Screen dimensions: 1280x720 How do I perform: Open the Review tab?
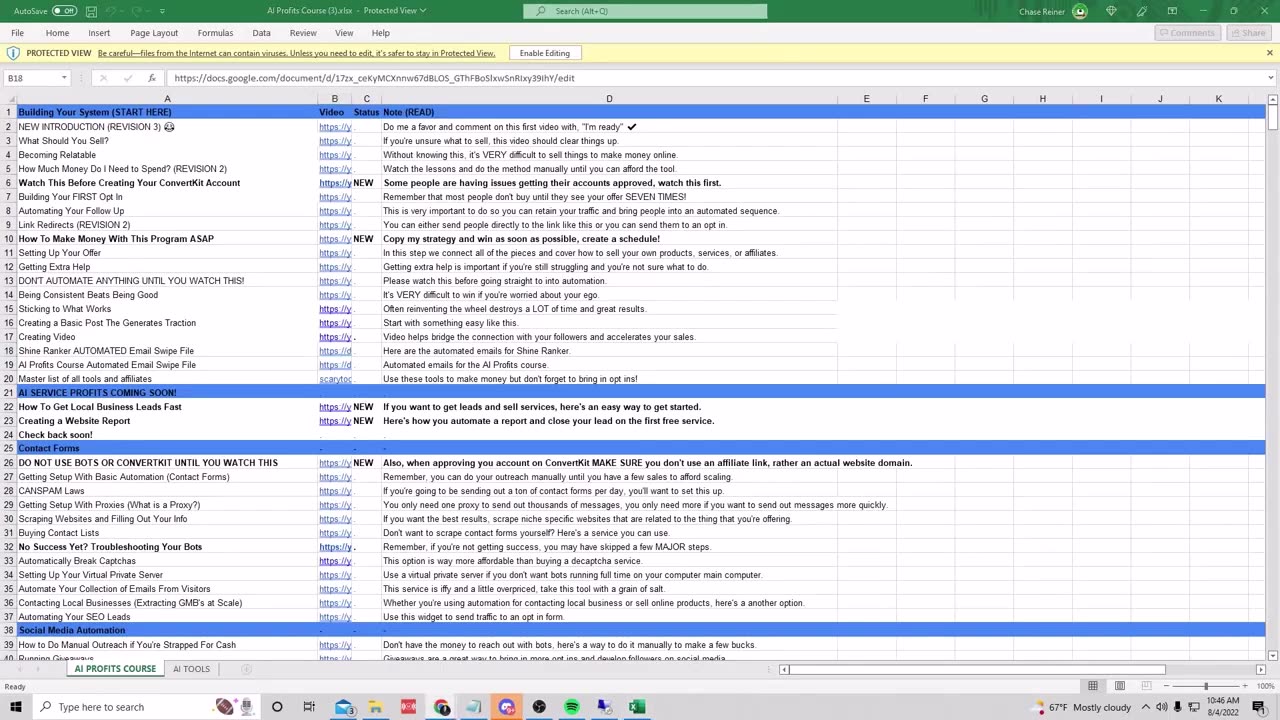303,33
